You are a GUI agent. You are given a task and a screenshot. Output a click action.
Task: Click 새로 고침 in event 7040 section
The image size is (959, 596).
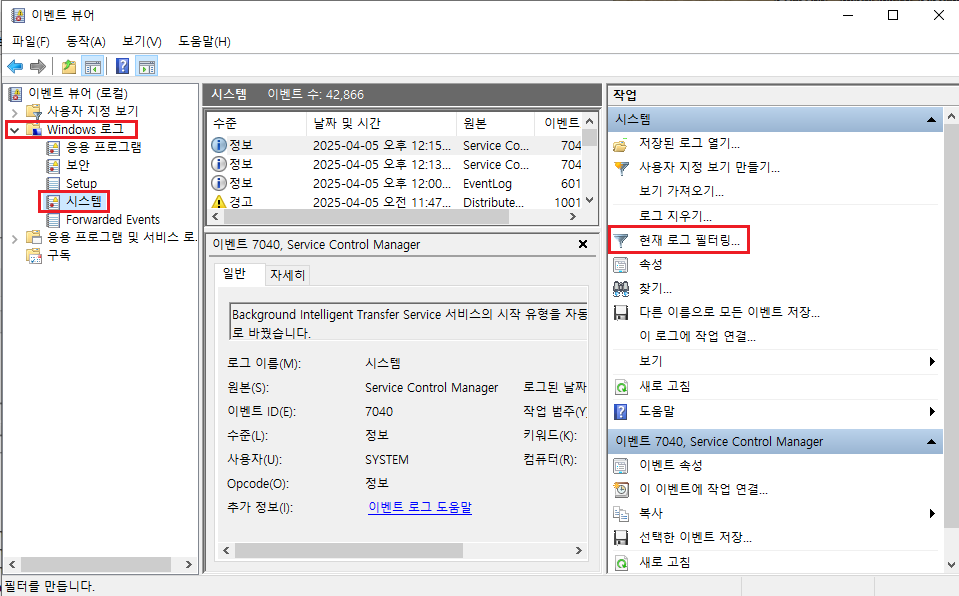[665, 562]
